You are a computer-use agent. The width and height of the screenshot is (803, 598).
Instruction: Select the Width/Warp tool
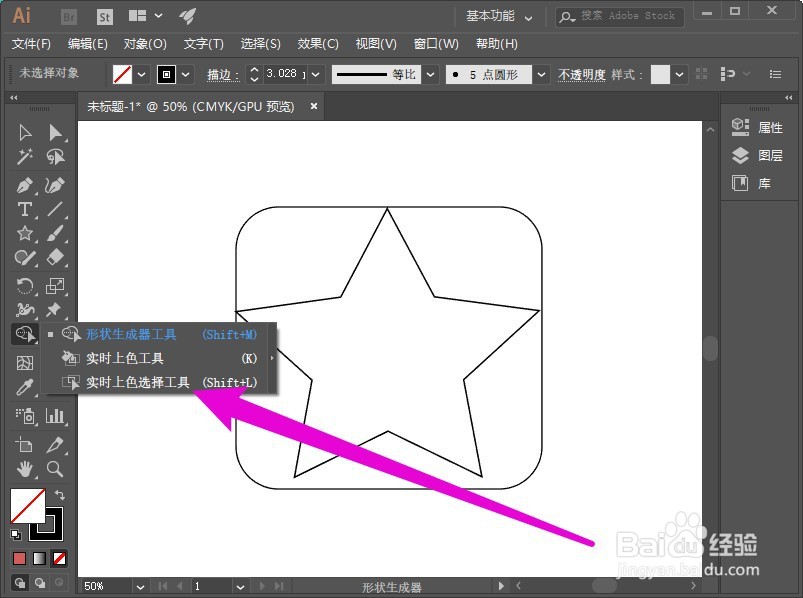[25, 310]
